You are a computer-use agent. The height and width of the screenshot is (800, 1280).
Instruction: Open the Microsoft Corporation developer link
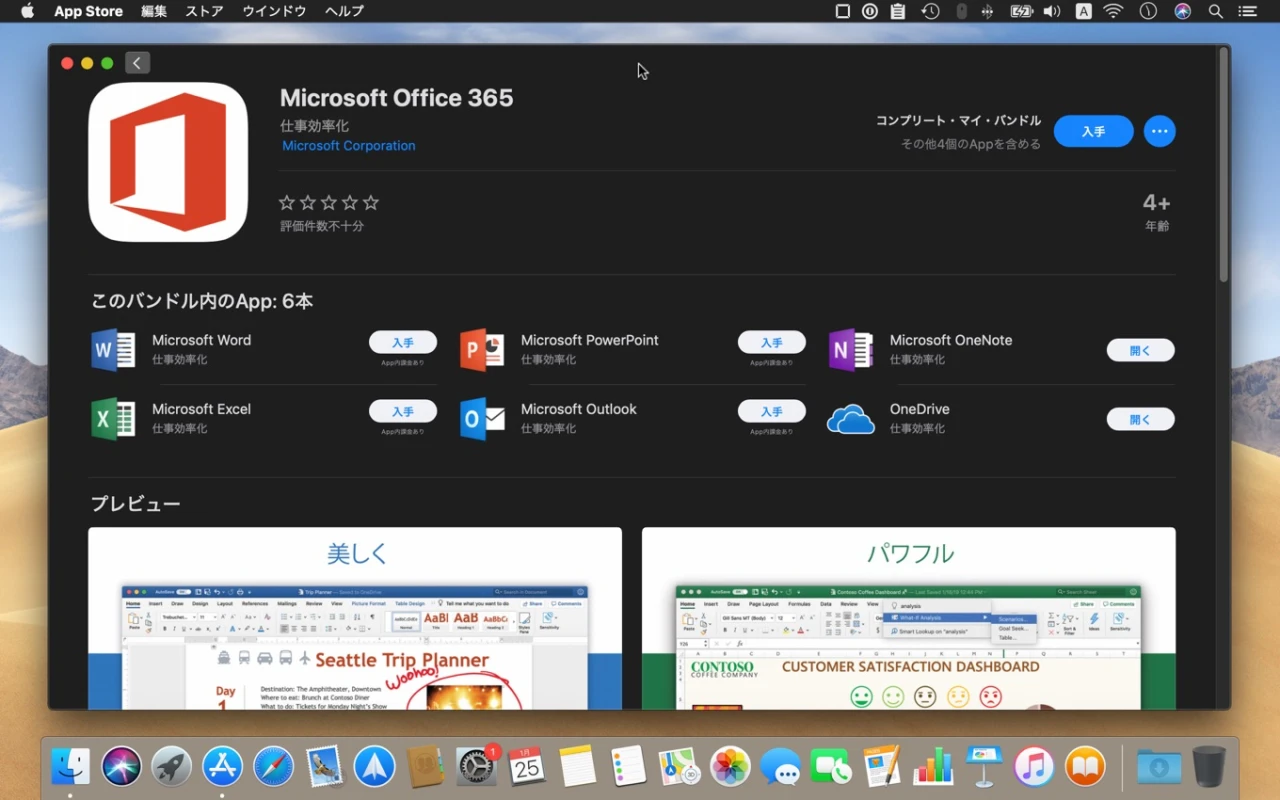(x=348, y=145)
